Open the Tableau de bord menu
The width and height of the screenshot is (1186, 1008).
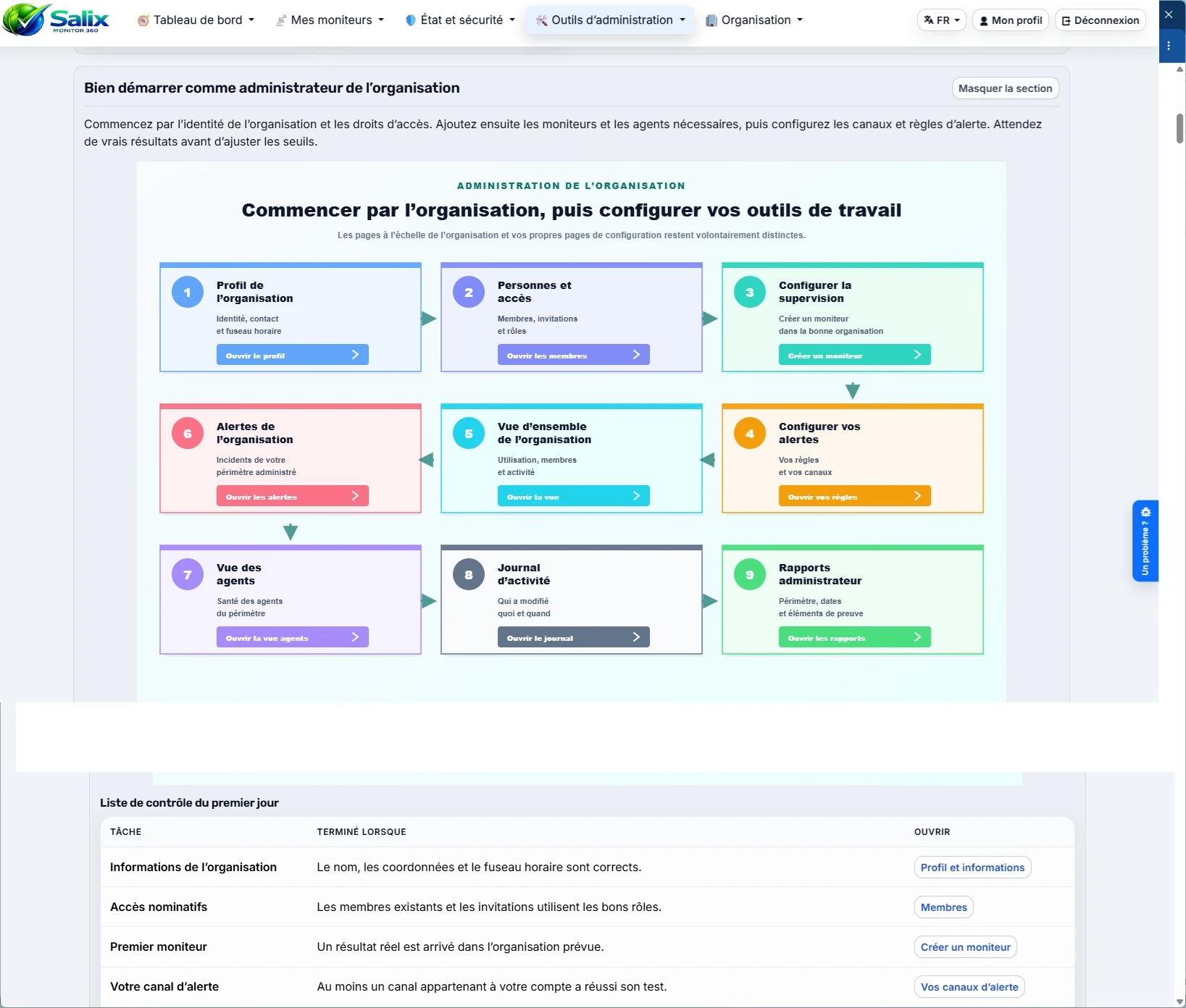[x=196, y=20]
